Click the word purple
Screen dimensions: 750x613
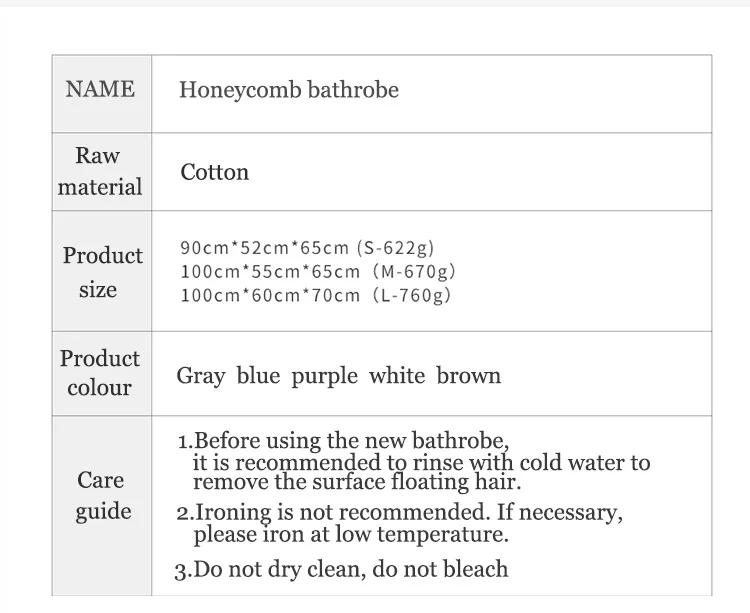(x=324, y=376)
